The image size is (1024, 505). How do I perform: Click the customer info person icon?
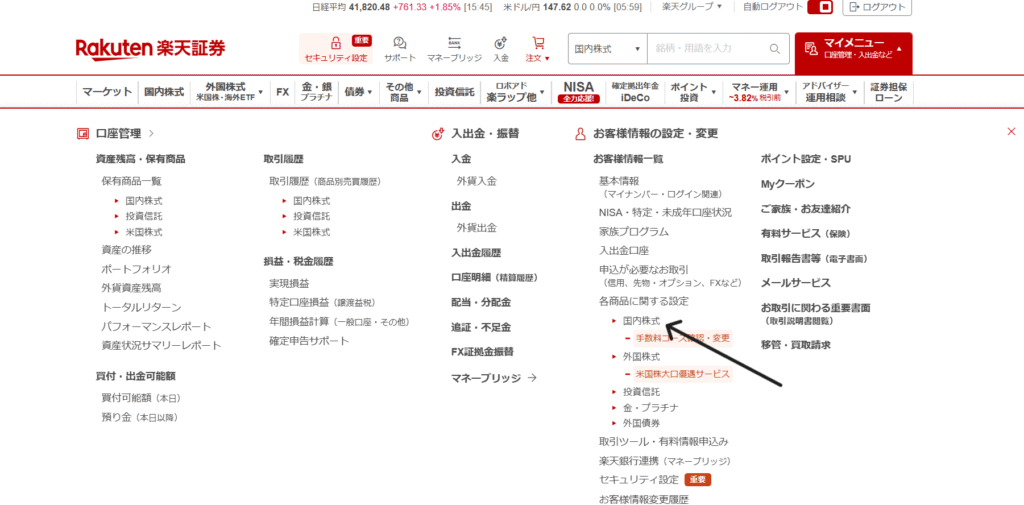(x=579, y=134)
